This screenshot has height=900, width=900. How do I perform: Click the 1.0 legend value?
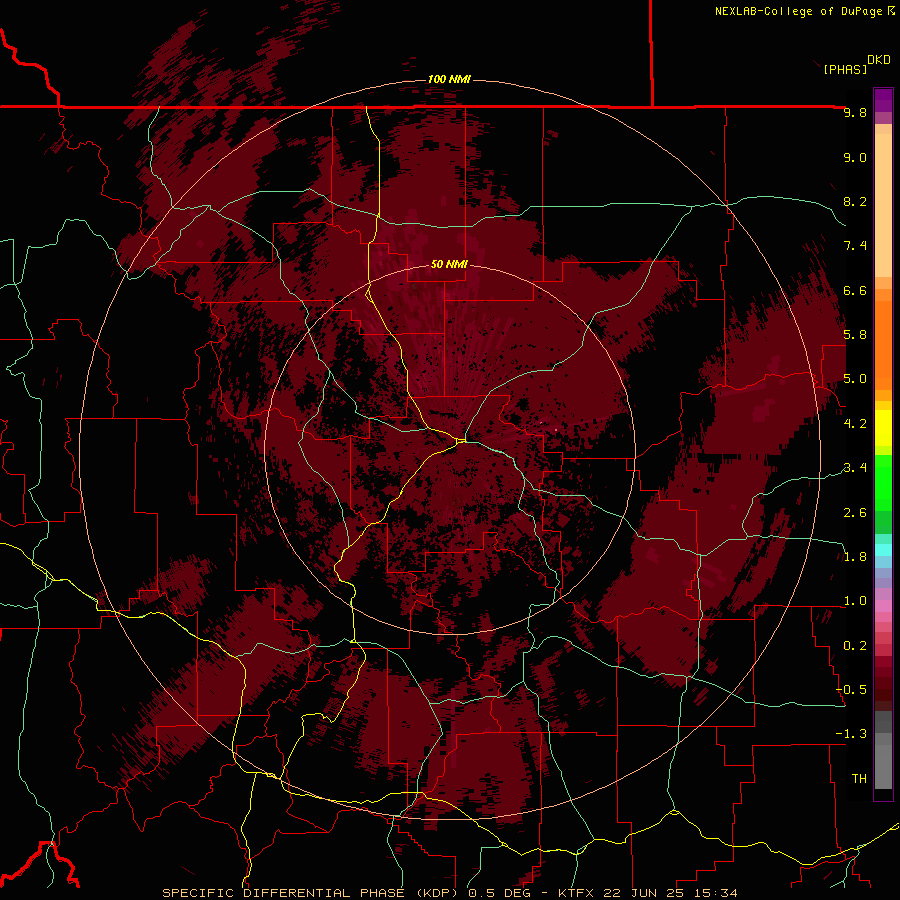(855, 600)
